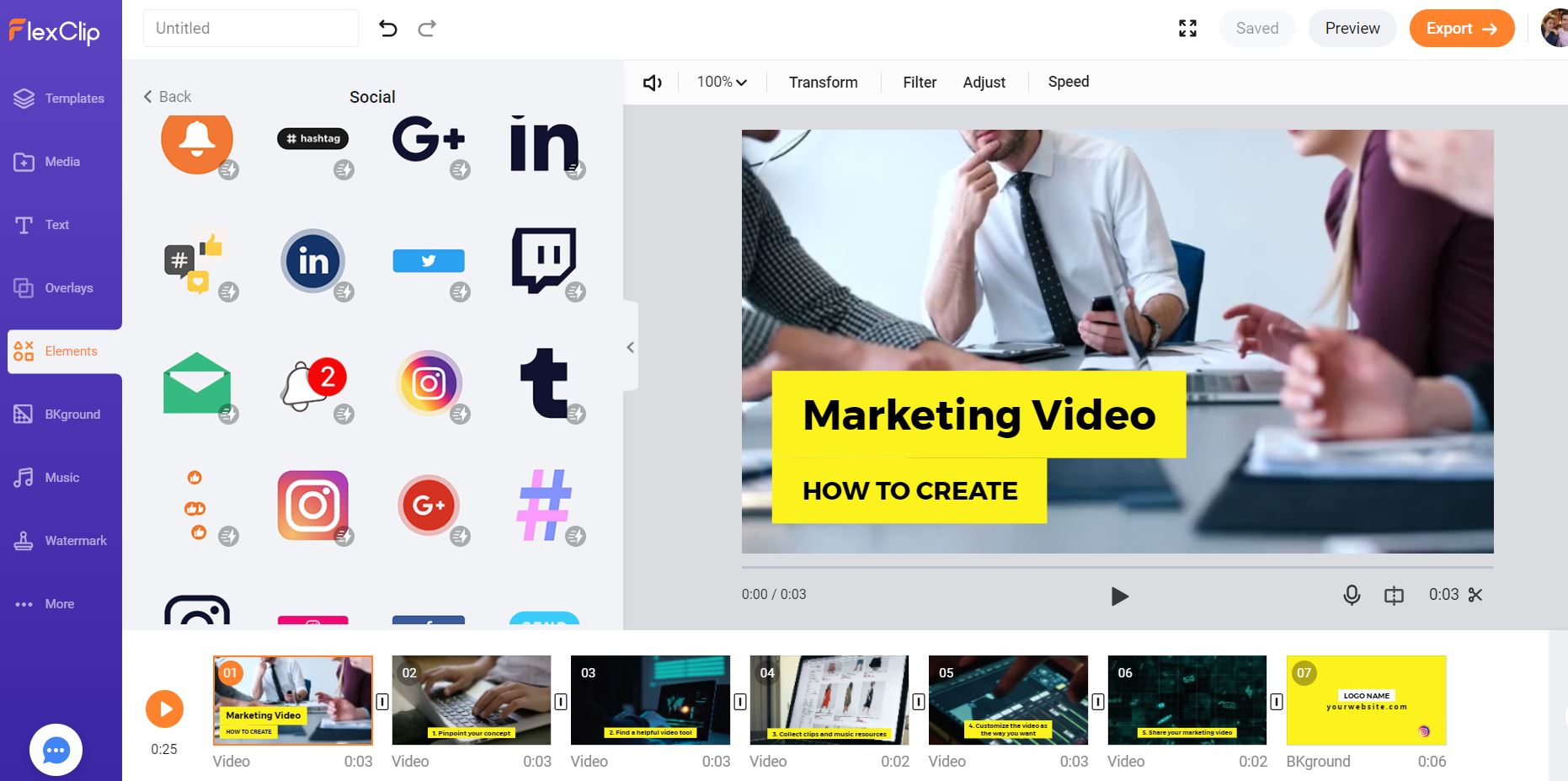Open the Music sidebar section
The image size is (1568, 781).
(x=46, y=478)
